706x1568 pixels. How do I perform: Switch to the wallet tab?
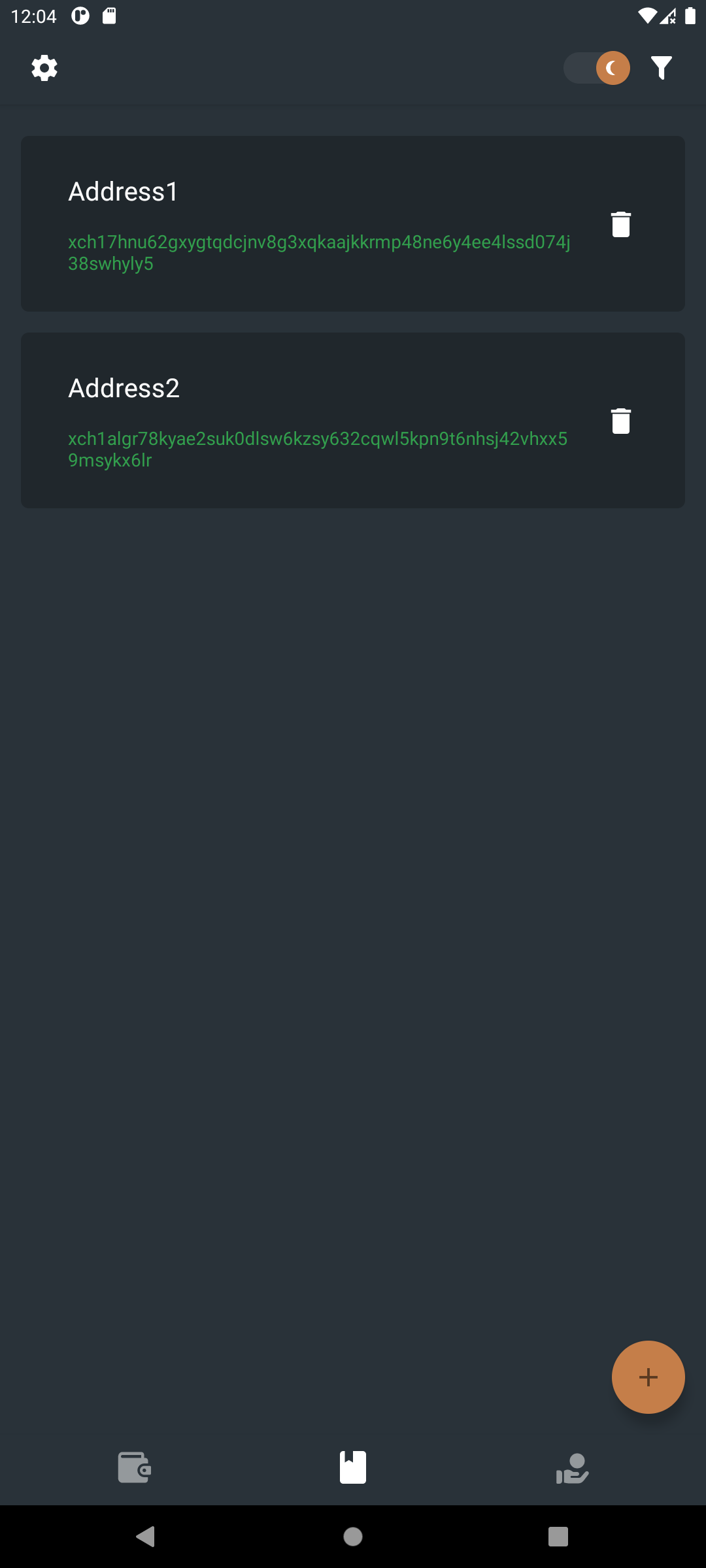coord(135,1467)
